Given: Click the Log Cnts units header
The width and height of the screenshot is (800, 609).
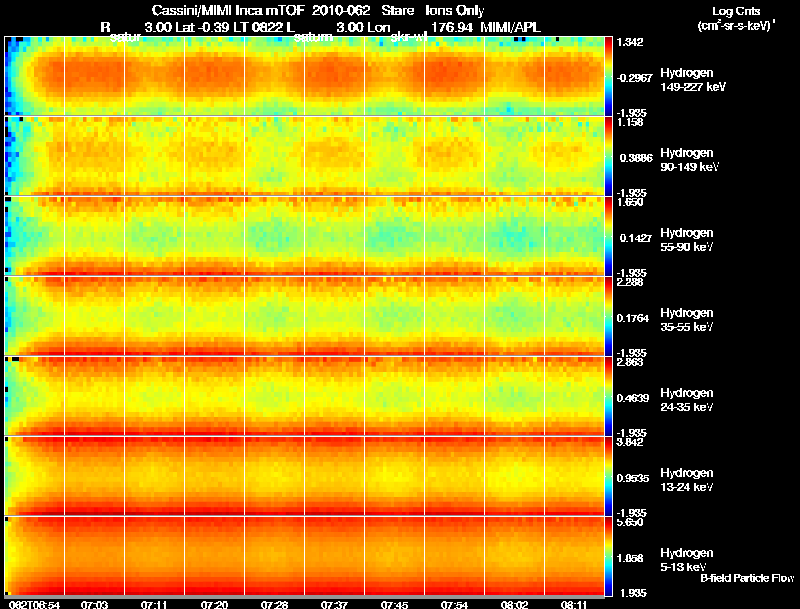Looking at the screenshot, I should click(736, 12).
